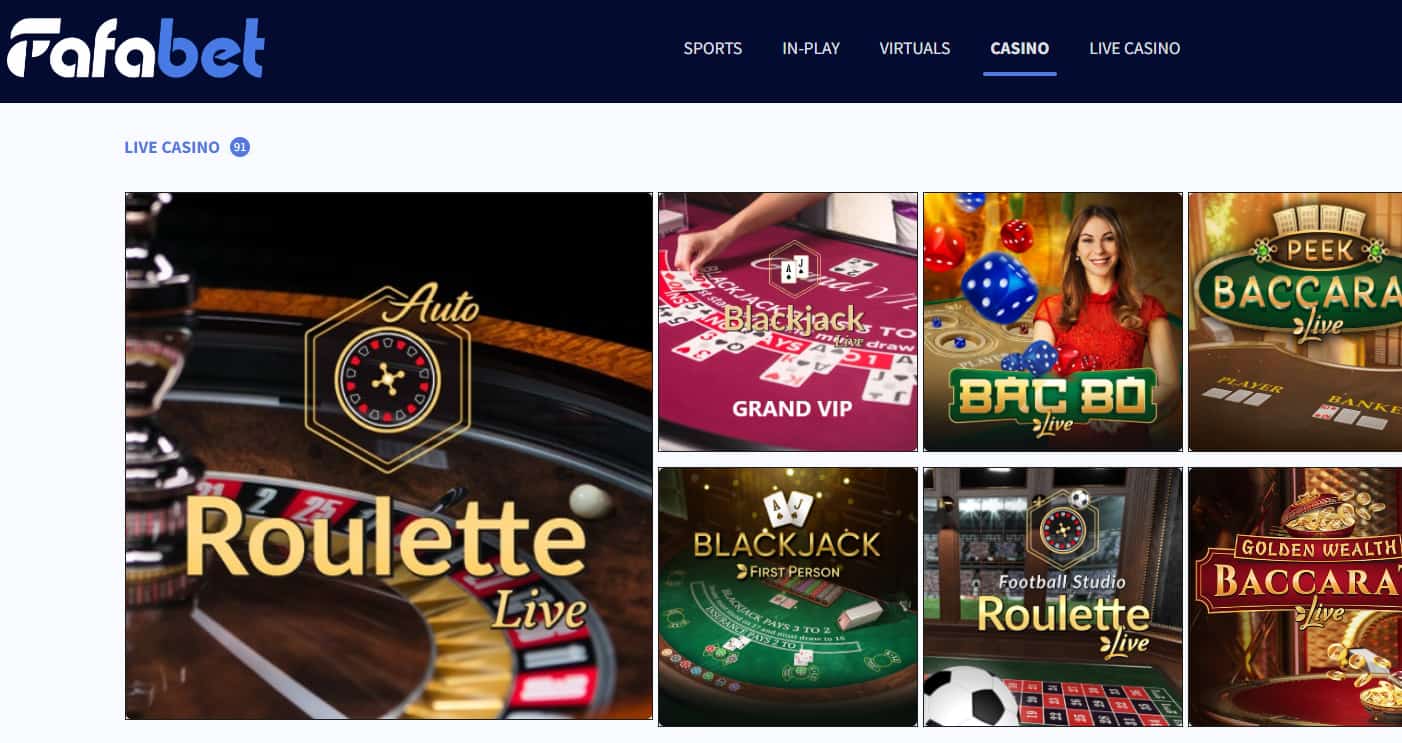
Task: Open Football Studio Roulette Live
Action: 1052,597
